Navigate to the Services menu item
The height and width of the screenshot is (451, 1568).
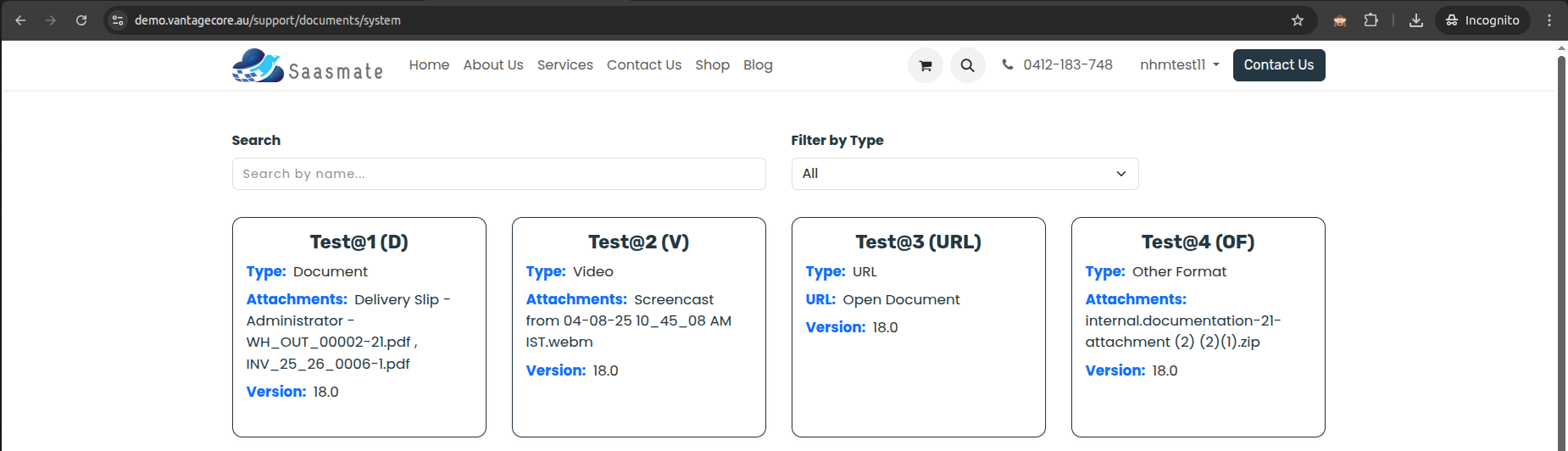(x=564, y=65)
